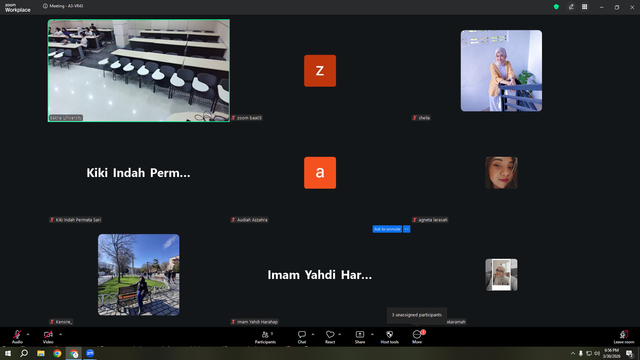Open the More options menu
640x360 pixels.
click(x=417, y=337)
